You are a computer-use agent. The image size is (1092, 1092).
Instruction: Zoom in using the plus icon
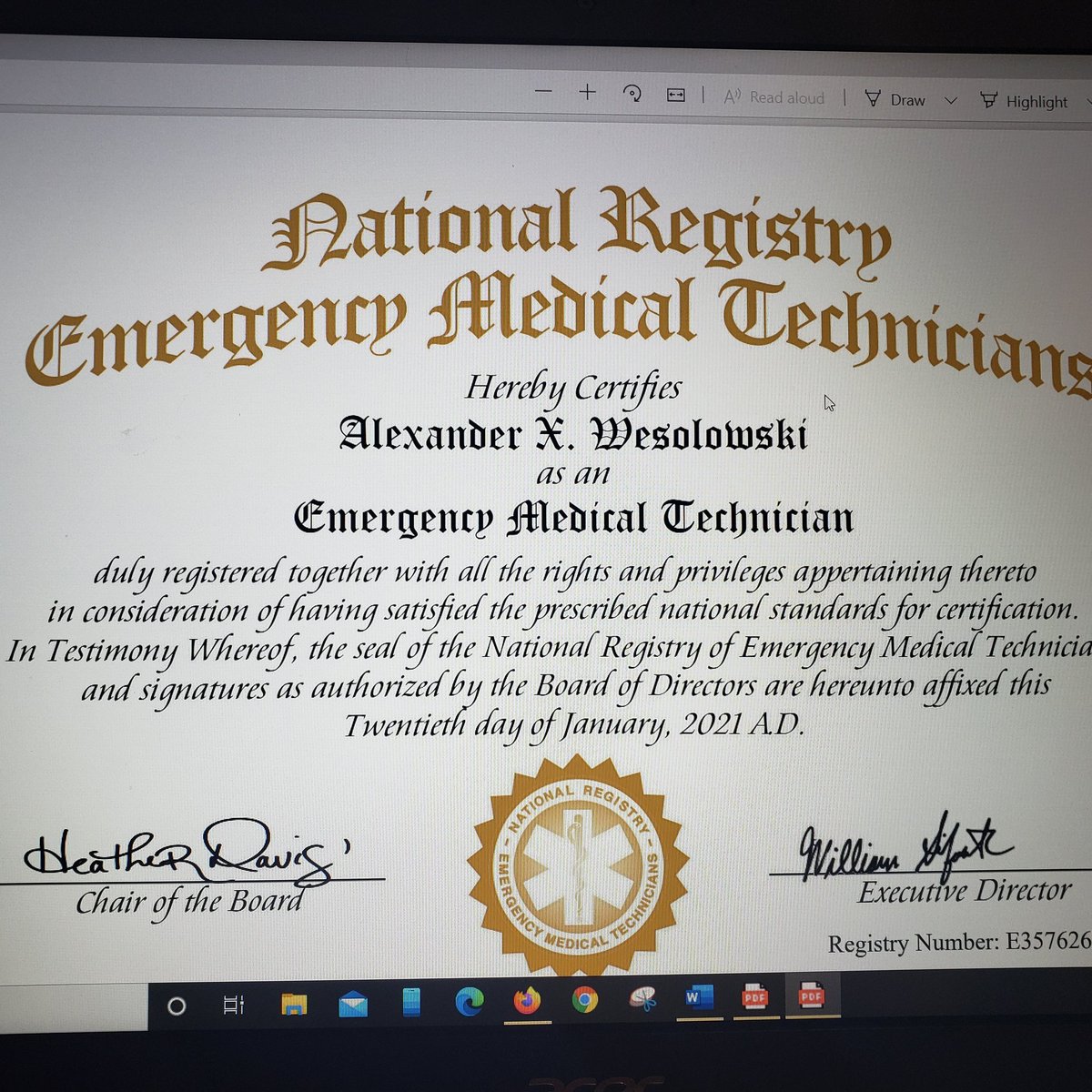(x=587, y=93)
